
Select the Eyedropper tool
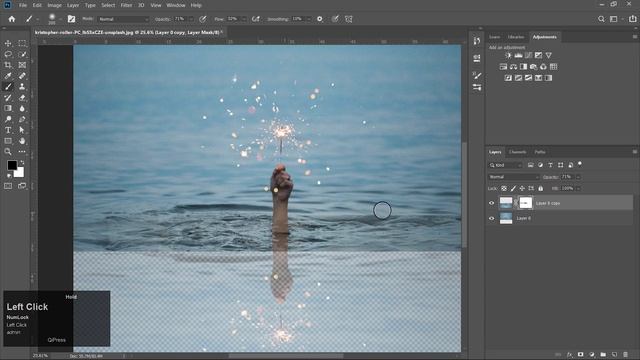(8, 76)
